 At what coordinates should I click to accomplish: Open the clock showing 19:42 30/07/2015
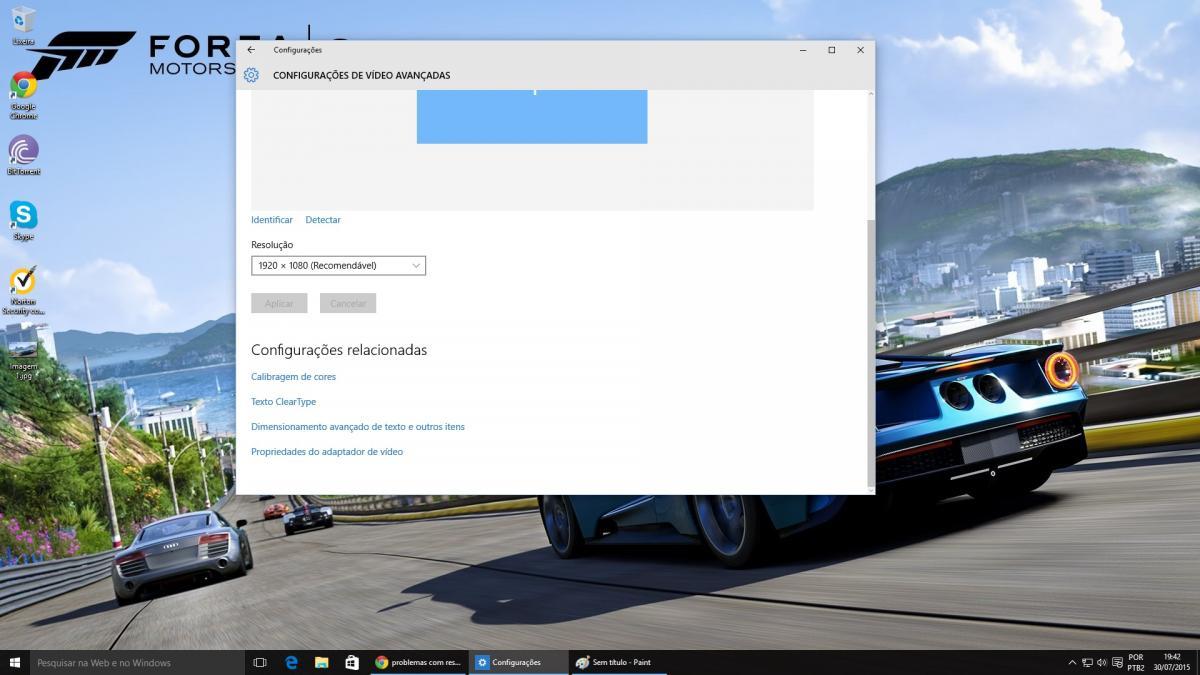[x=1171, y=662]
